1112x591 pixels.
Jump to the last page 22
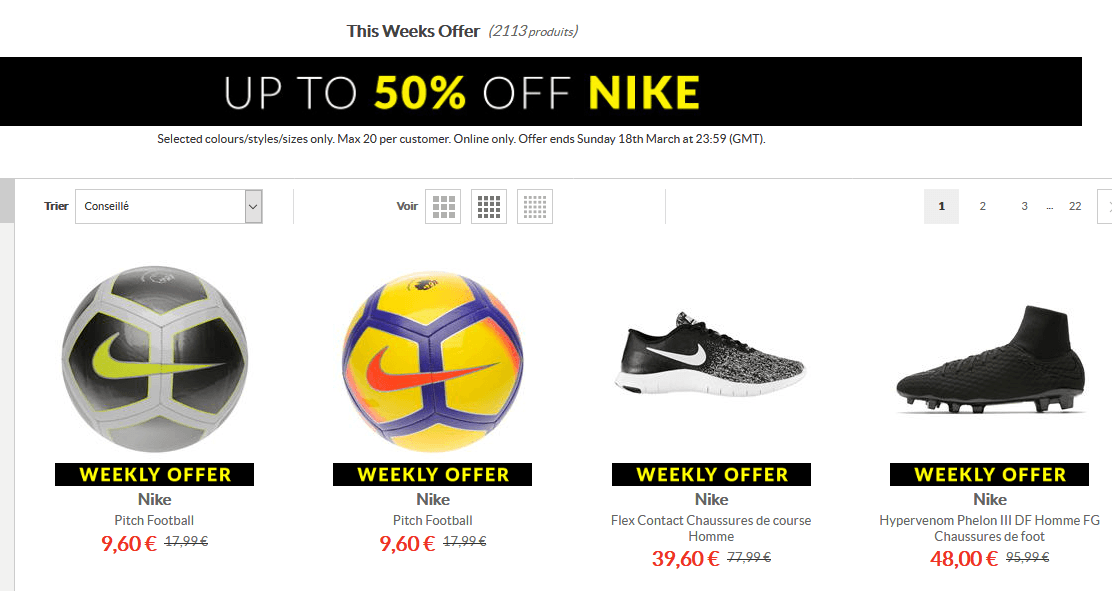(x=1075, y=206)
